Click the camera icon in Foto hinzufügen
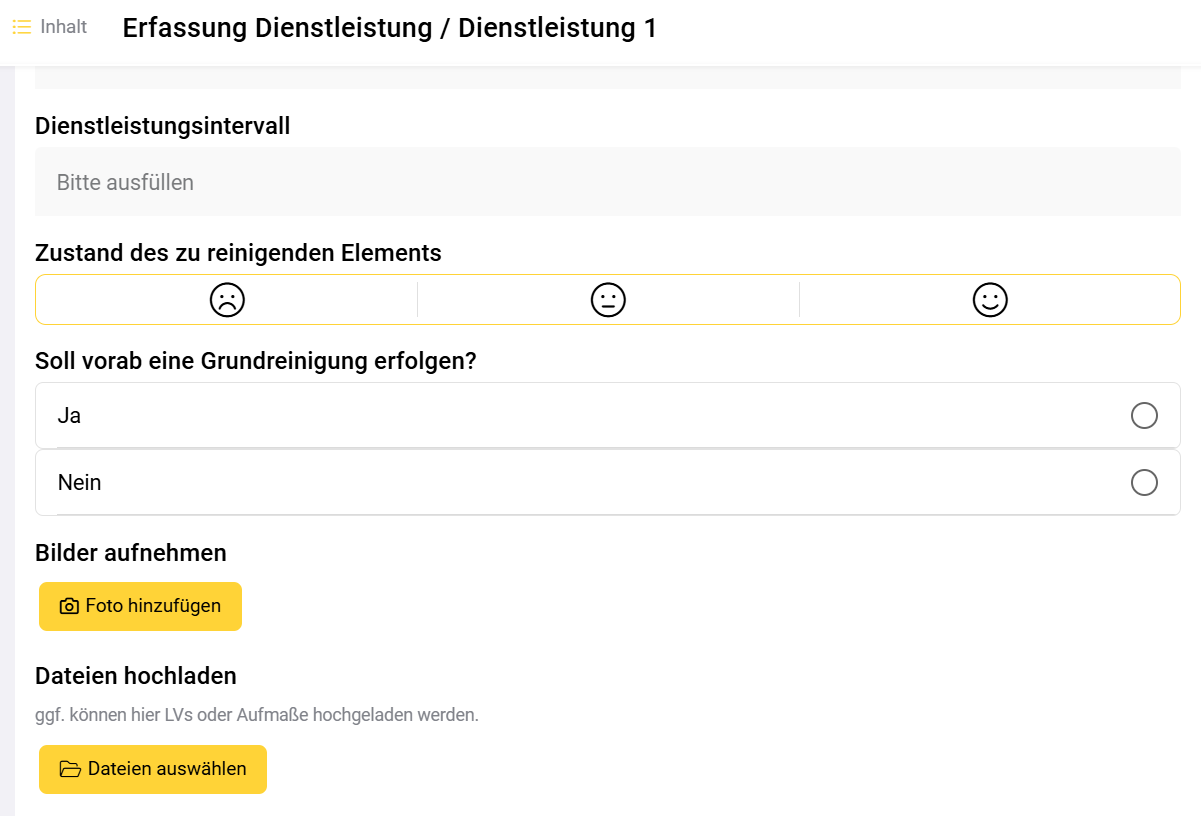The width and height of the screenshot is (1201, 816). pyautogui.click(x=69, y=607)
